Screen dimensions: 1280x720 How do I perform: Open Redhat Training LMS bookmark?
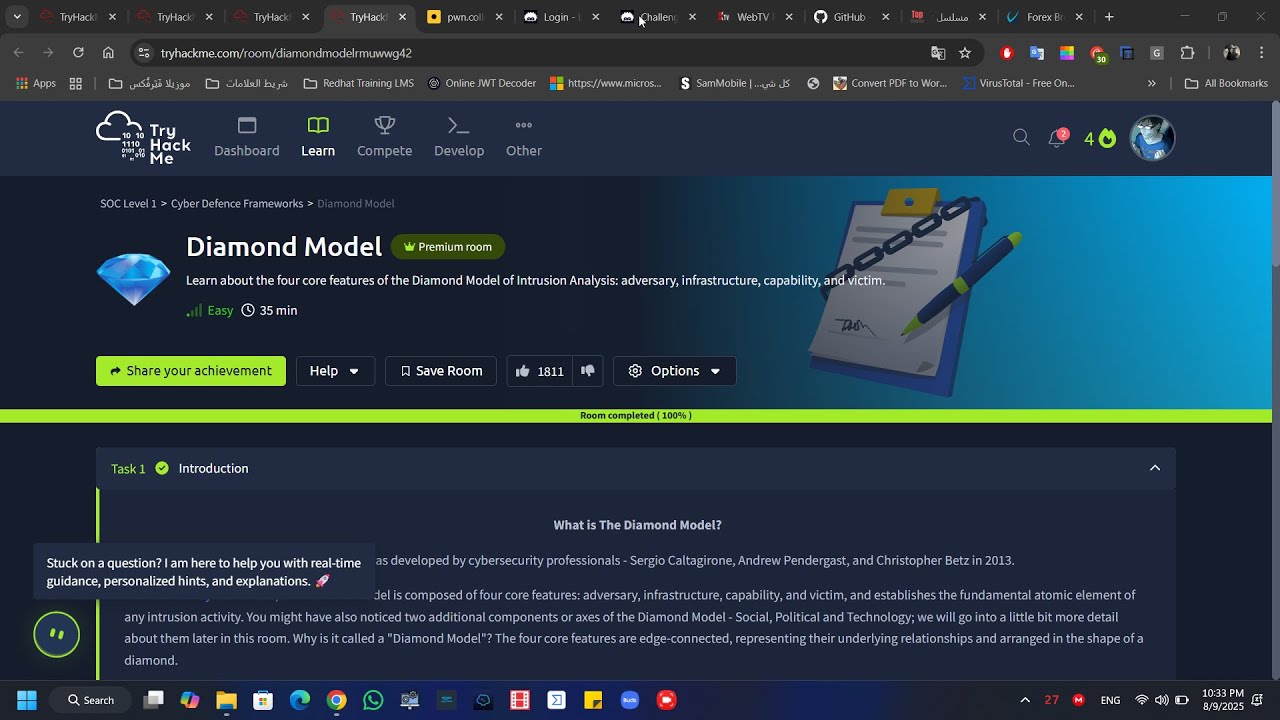pyautogui.click(x=358, y=83)
